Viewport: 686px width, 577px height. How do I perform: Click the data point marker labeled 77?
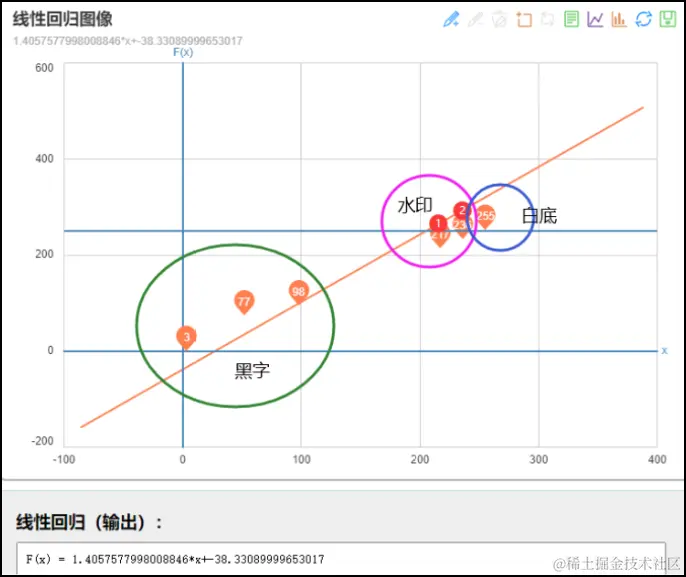(244, 302)
